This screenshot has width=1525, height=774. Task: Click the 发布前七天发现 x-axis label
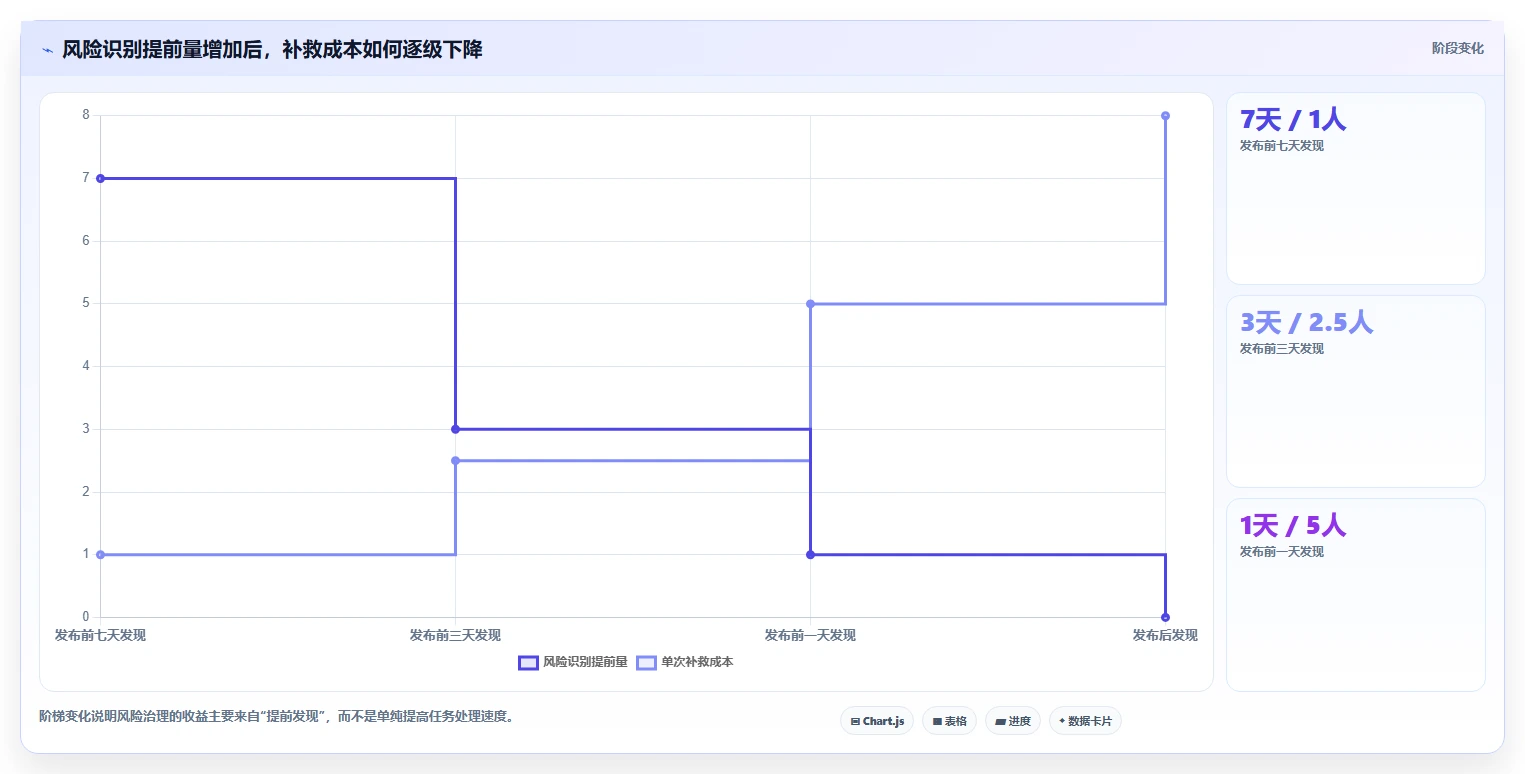click(x=100, y=635)
